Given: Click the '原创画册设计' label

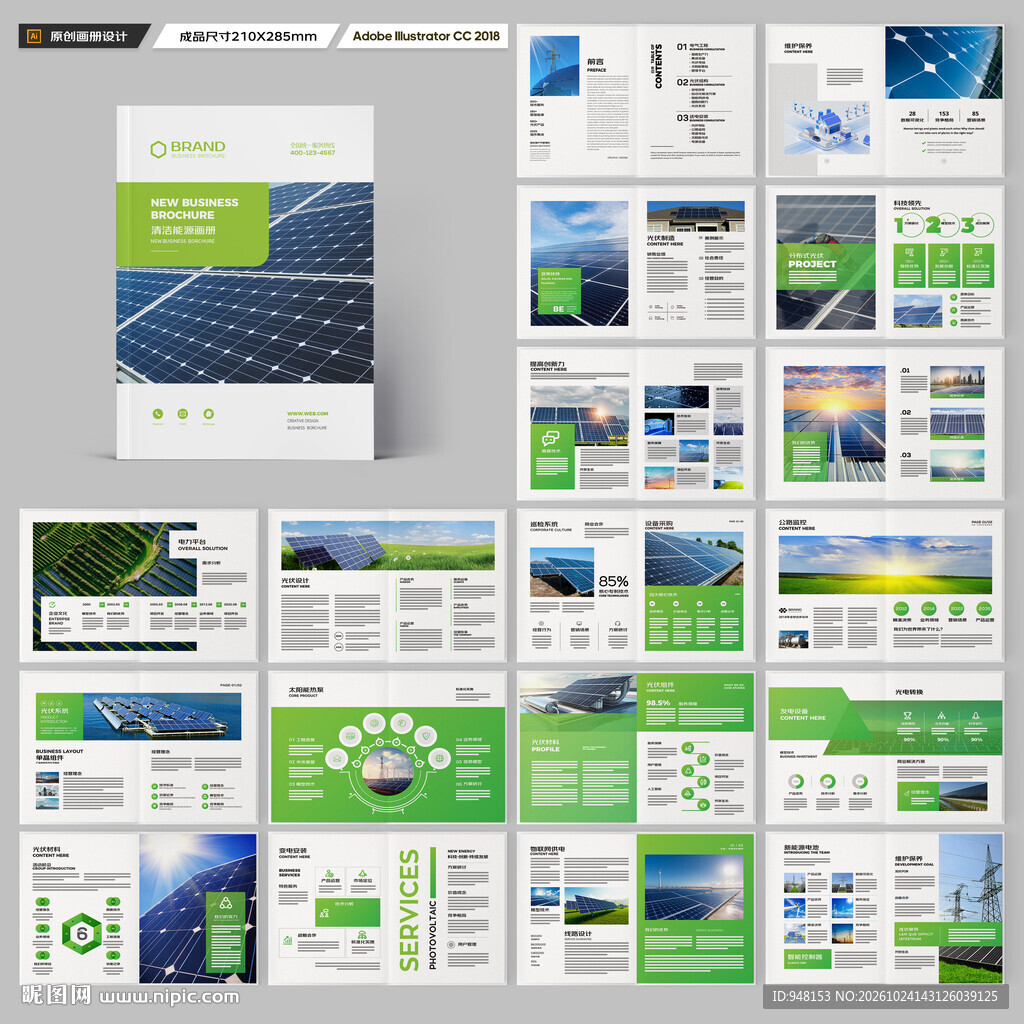Looking at the screenshot, I should [88, 37].
